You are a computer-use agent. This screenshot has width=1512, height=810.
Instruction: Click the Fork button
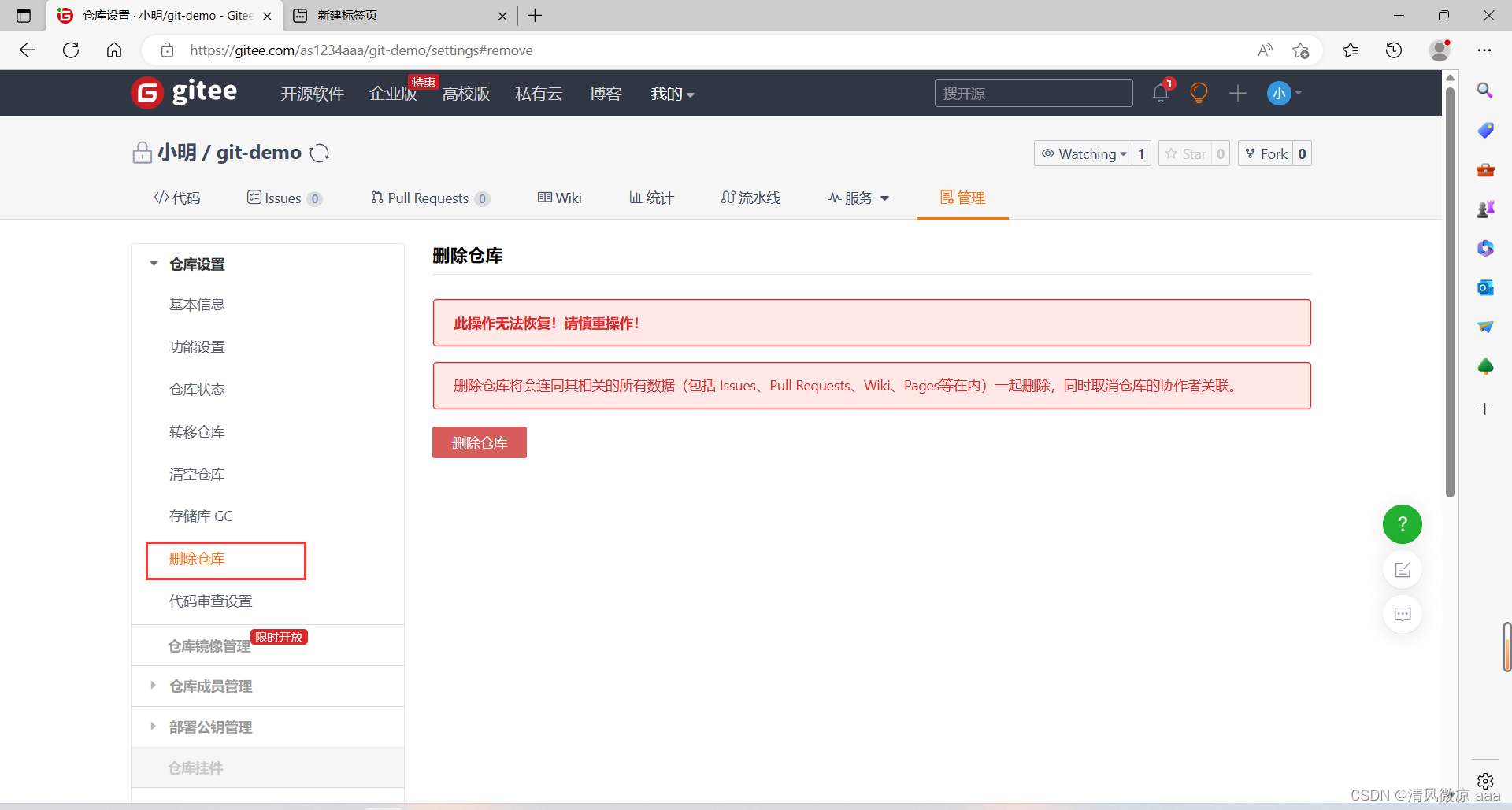coord(1266,153)
